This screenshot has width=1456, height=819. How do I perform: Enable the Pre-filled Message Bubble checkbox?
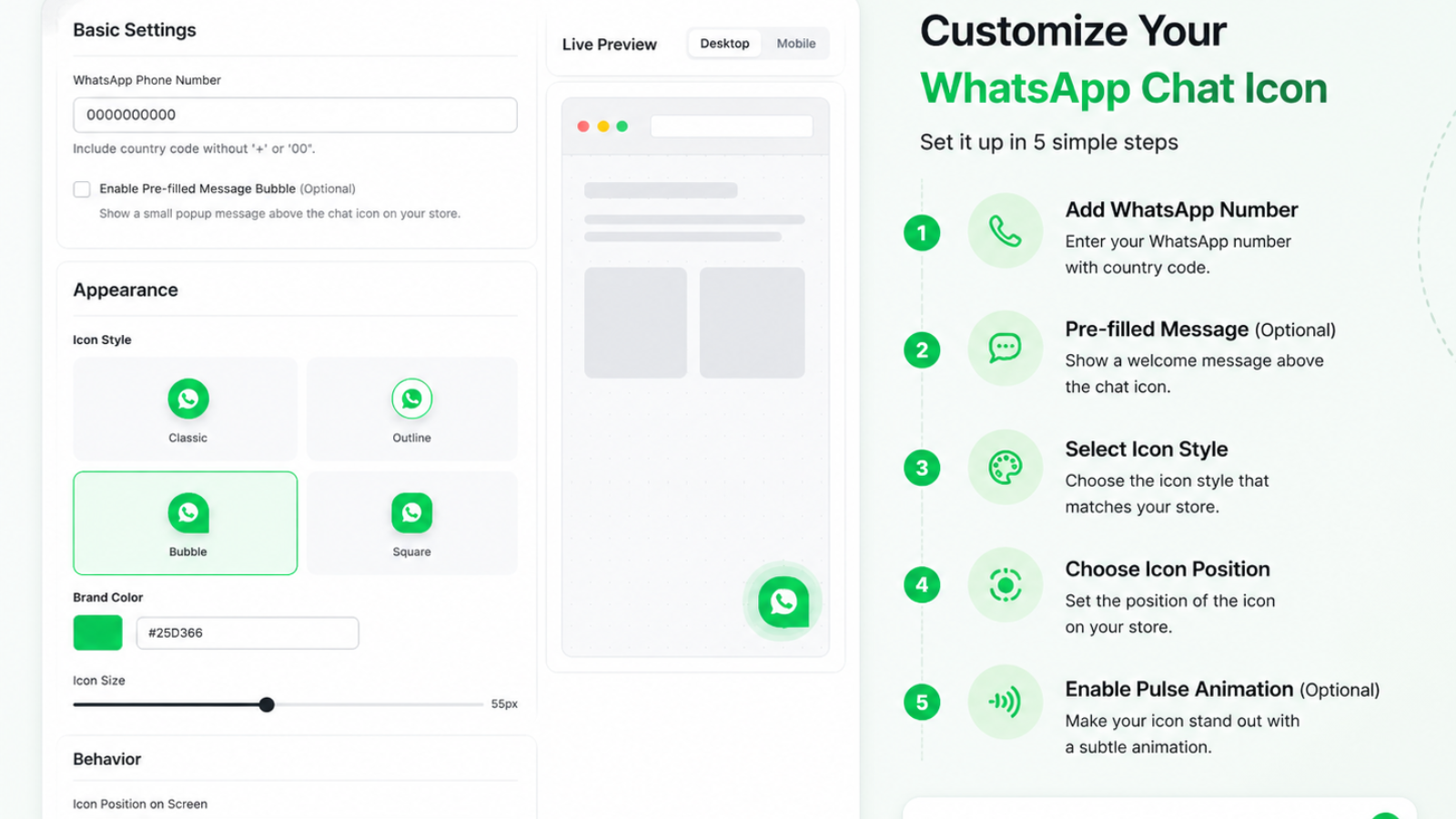click(82, 189)
